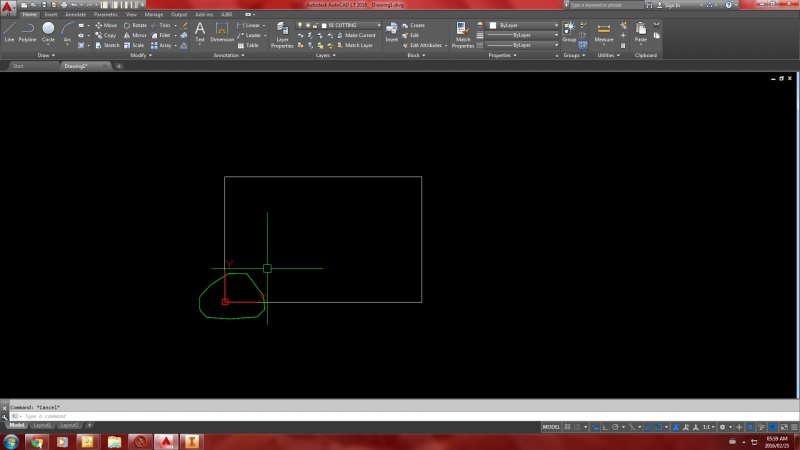Click the Insert block icon
Image resolution: width=800 pixels, height=450 pixels.
coord(392,31)
